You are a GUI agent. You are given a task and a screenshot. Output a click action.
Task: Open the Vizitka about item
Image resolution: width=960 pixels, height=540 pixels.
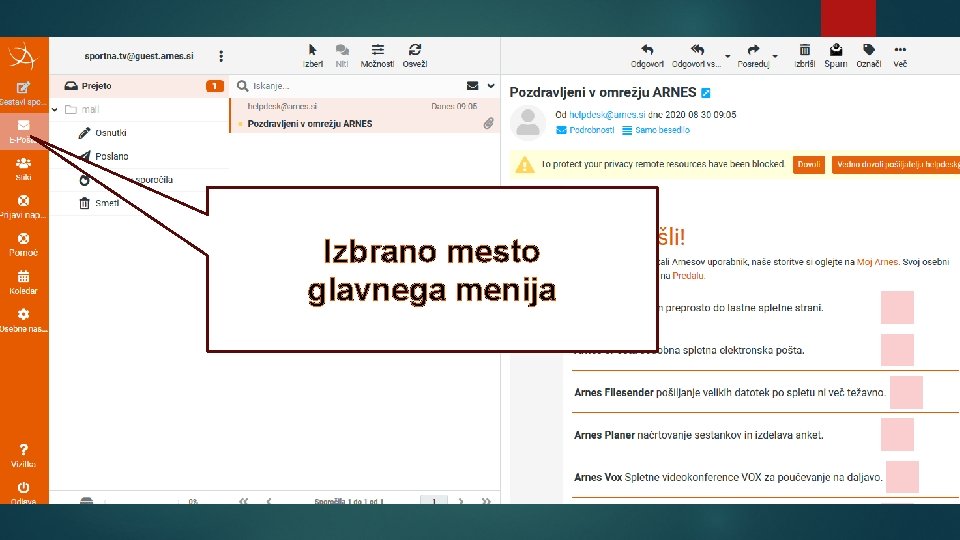pos(23,456)
